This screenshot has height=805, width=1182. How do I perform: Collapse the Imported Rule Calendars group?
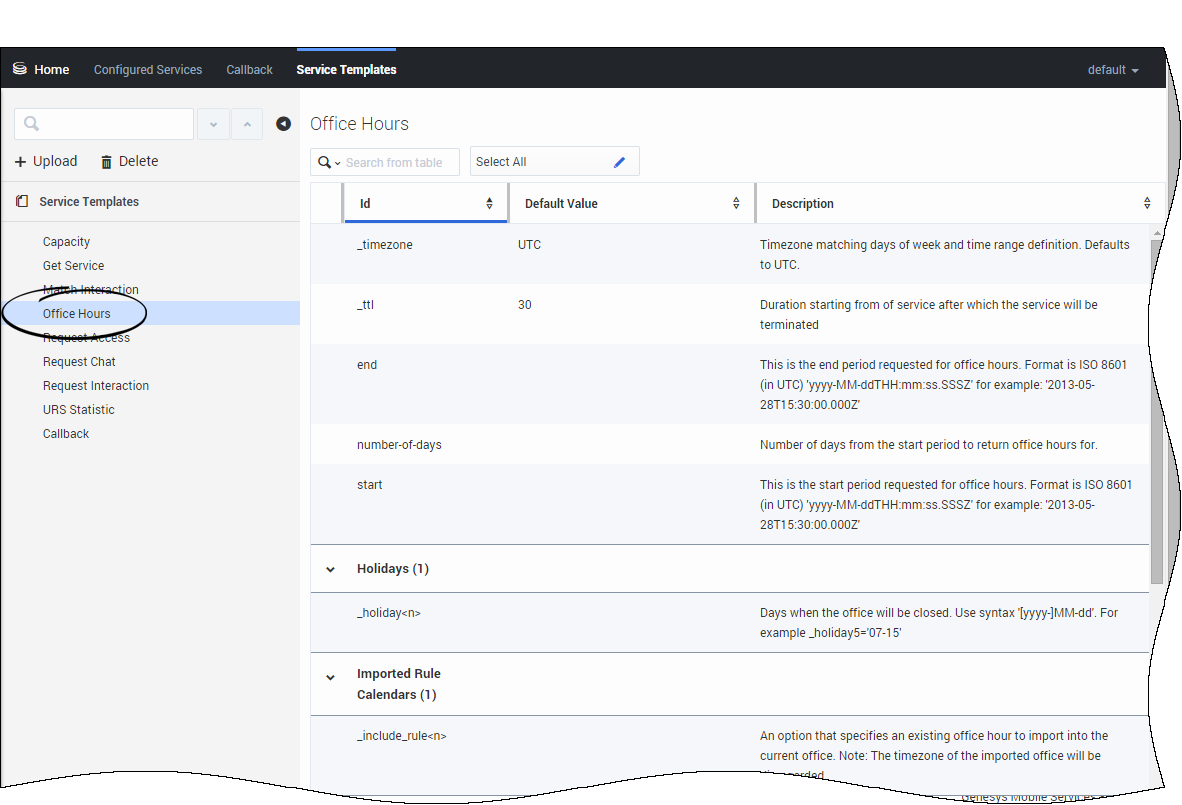tap(331, 678)
